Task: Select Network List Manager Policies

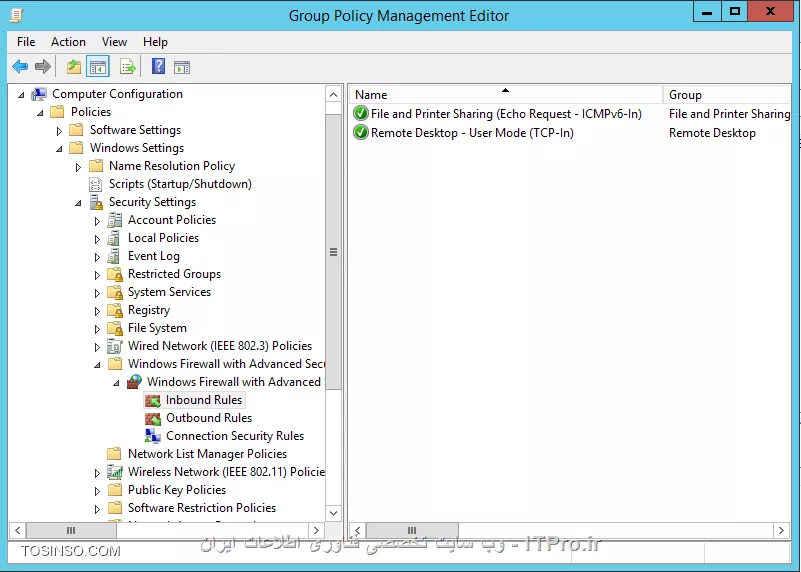Action: [207, 454]
